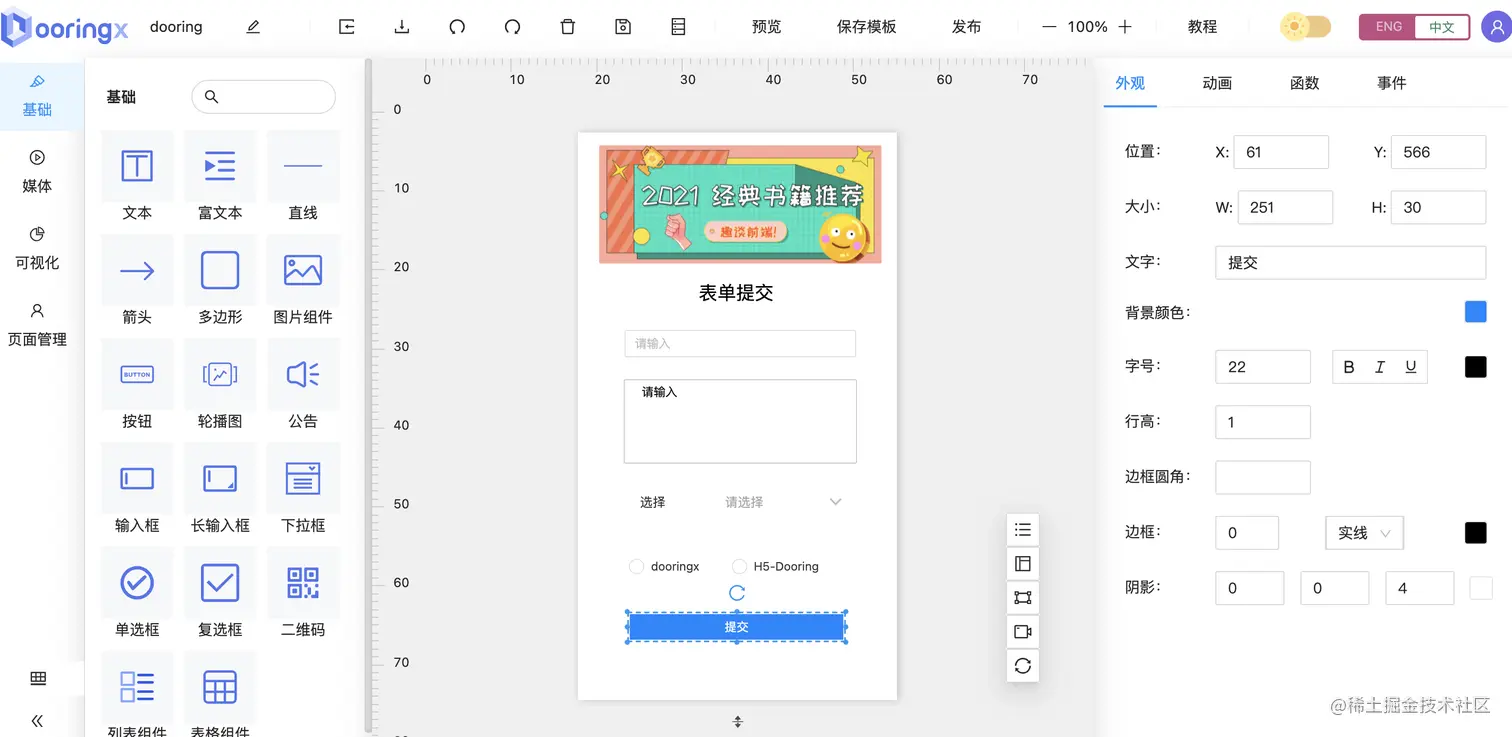Undo the last action

pos(457,27)
